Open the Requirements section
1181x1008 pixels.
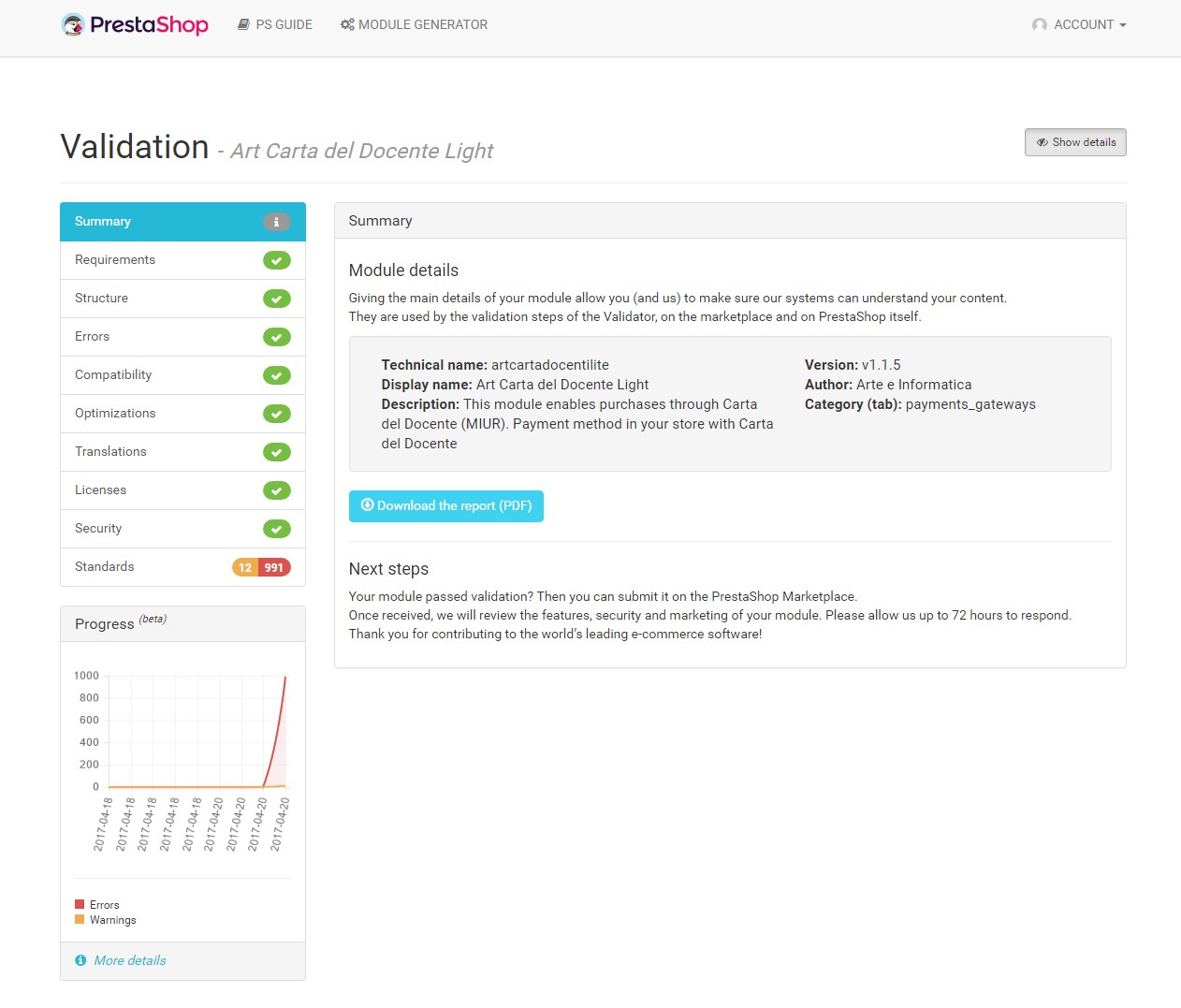point(182,260)
